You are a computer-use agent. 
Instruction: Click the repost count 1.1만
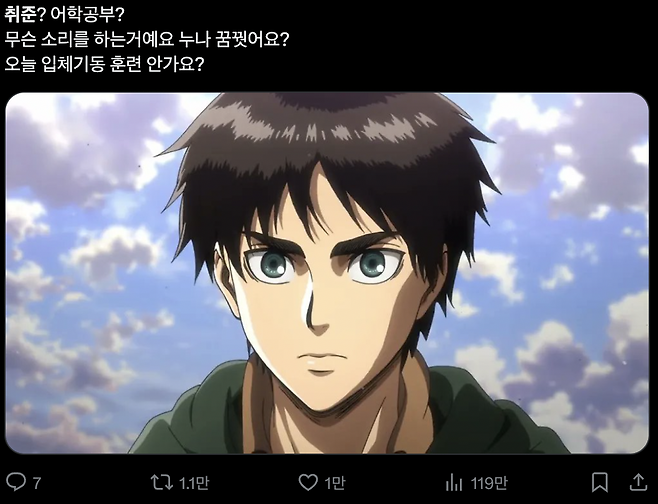(194, 483)
